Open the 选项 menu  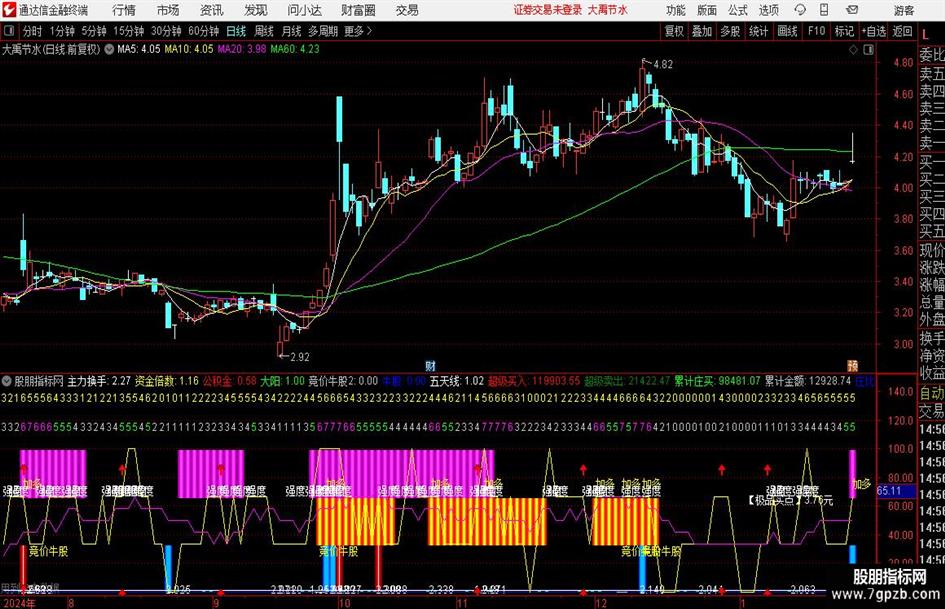768,10
